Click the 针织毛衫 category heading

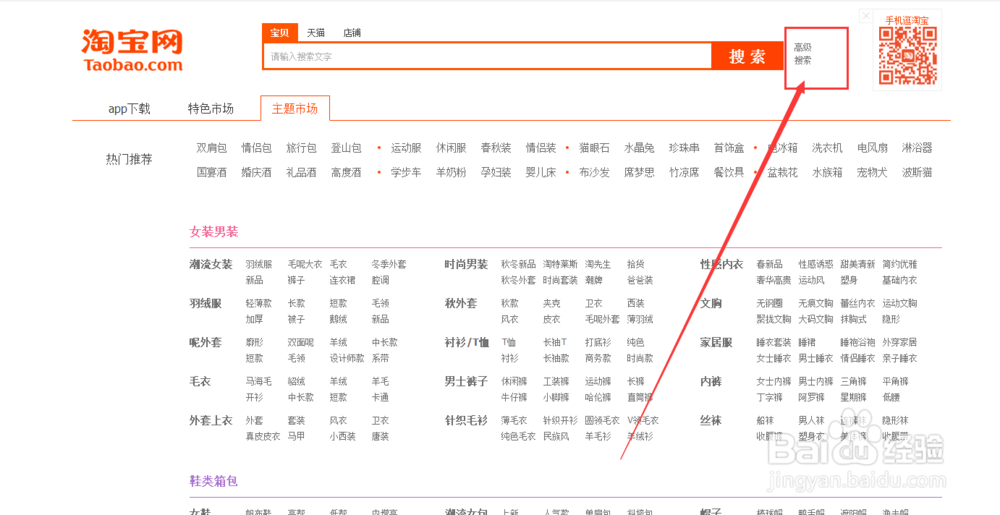pos(466,420)
